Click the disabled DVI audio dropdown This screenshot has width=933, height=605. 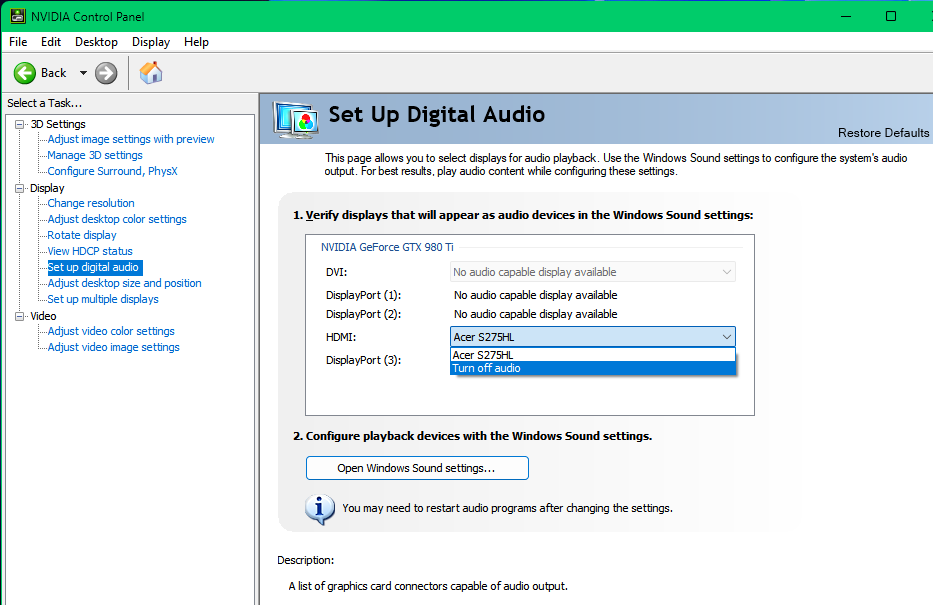(x=593, y=272)
